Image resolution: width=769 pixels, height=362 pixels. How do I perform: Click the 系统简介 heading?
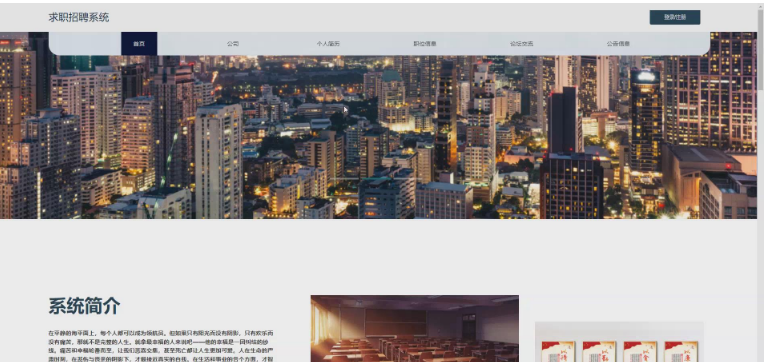[84, 306]
